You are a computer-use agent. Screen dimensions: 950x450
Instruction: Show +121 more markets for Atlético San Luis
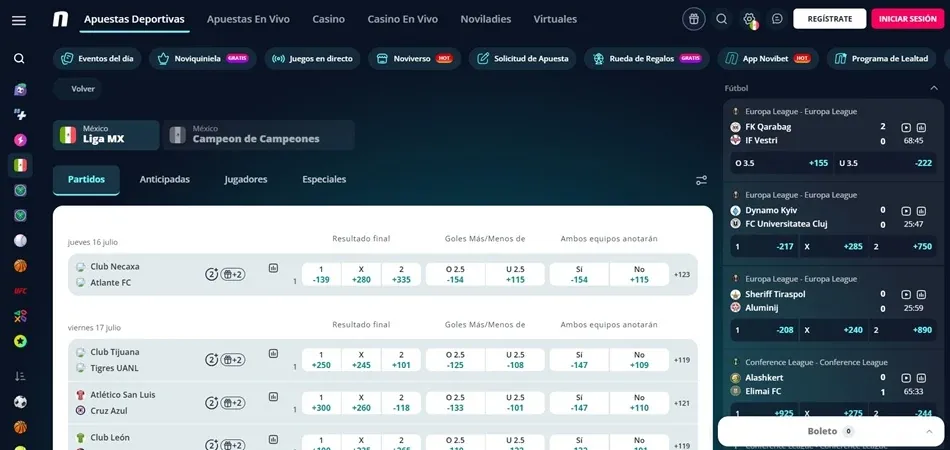click(682, 403)
